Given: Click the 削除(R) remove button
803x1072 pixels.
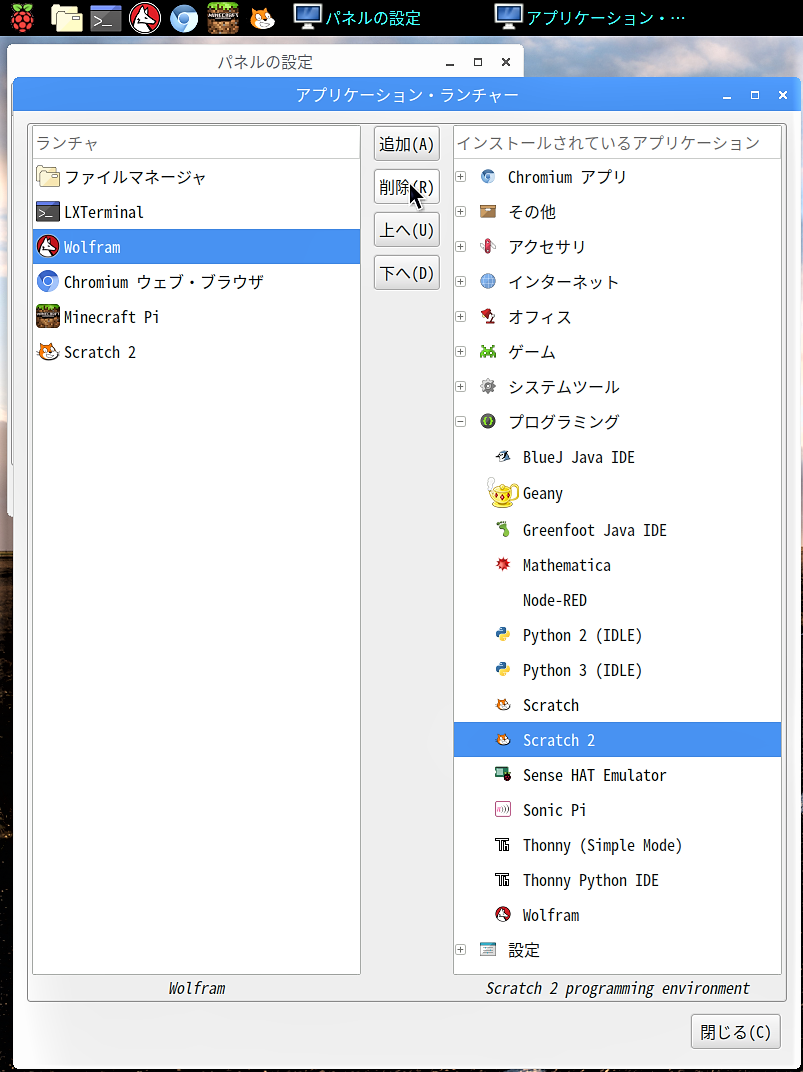Looking at the screenshot, I should pyautogui.click(x=407, y=187).
